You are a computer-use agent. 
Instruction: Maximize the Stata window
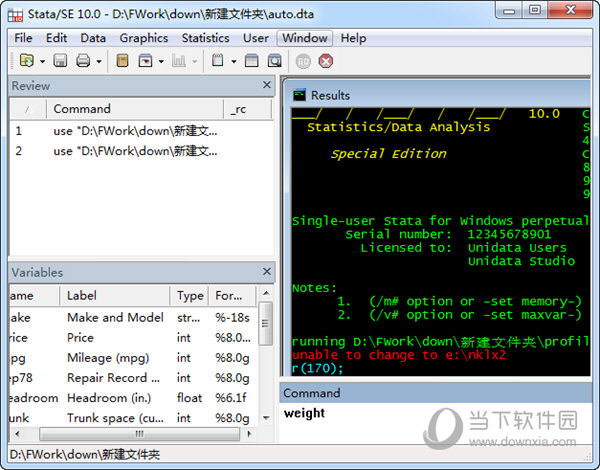coord(535,10)
